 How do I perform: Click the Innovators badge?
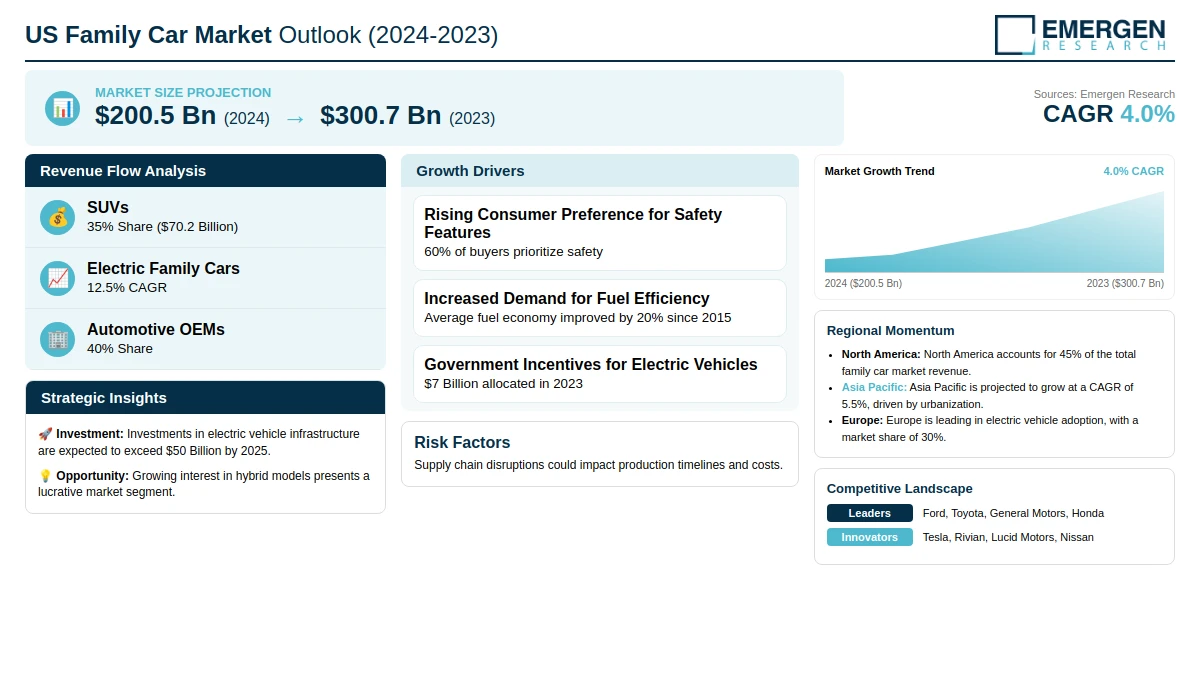coord(869,537)
